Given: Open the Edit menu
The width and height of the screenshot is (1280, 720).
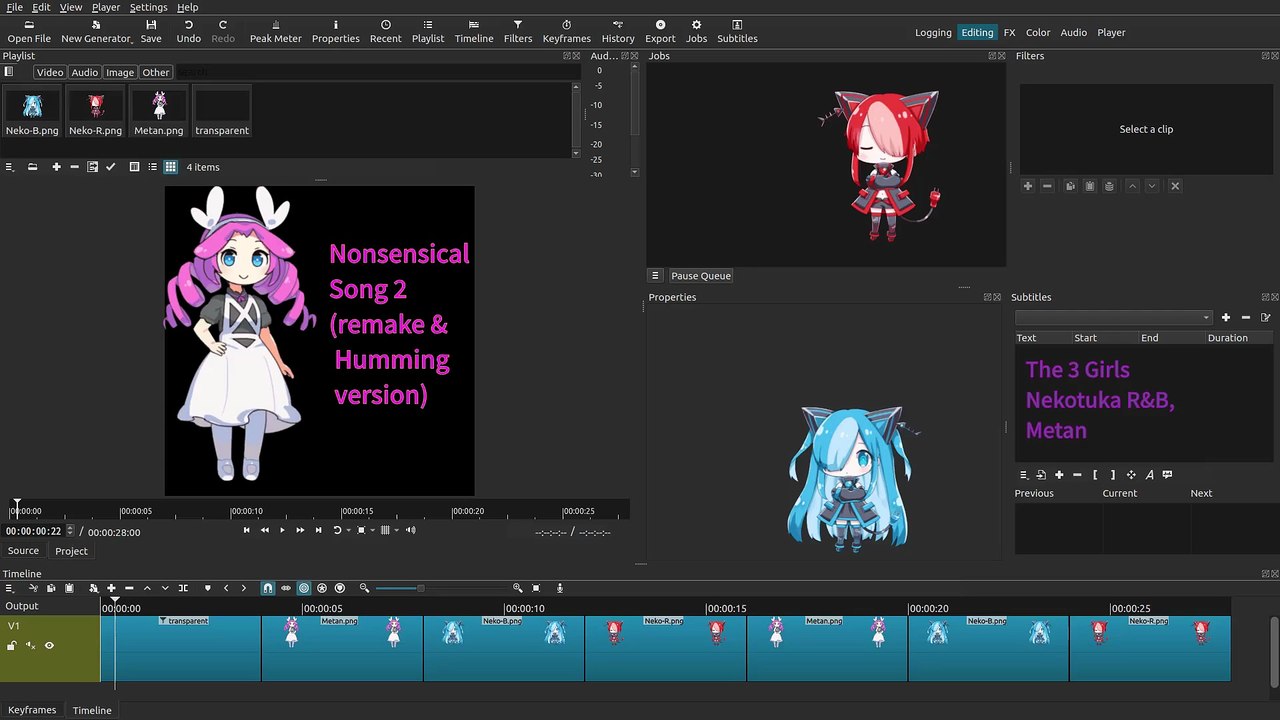Looking at the screenshot, I should point(41,7).
